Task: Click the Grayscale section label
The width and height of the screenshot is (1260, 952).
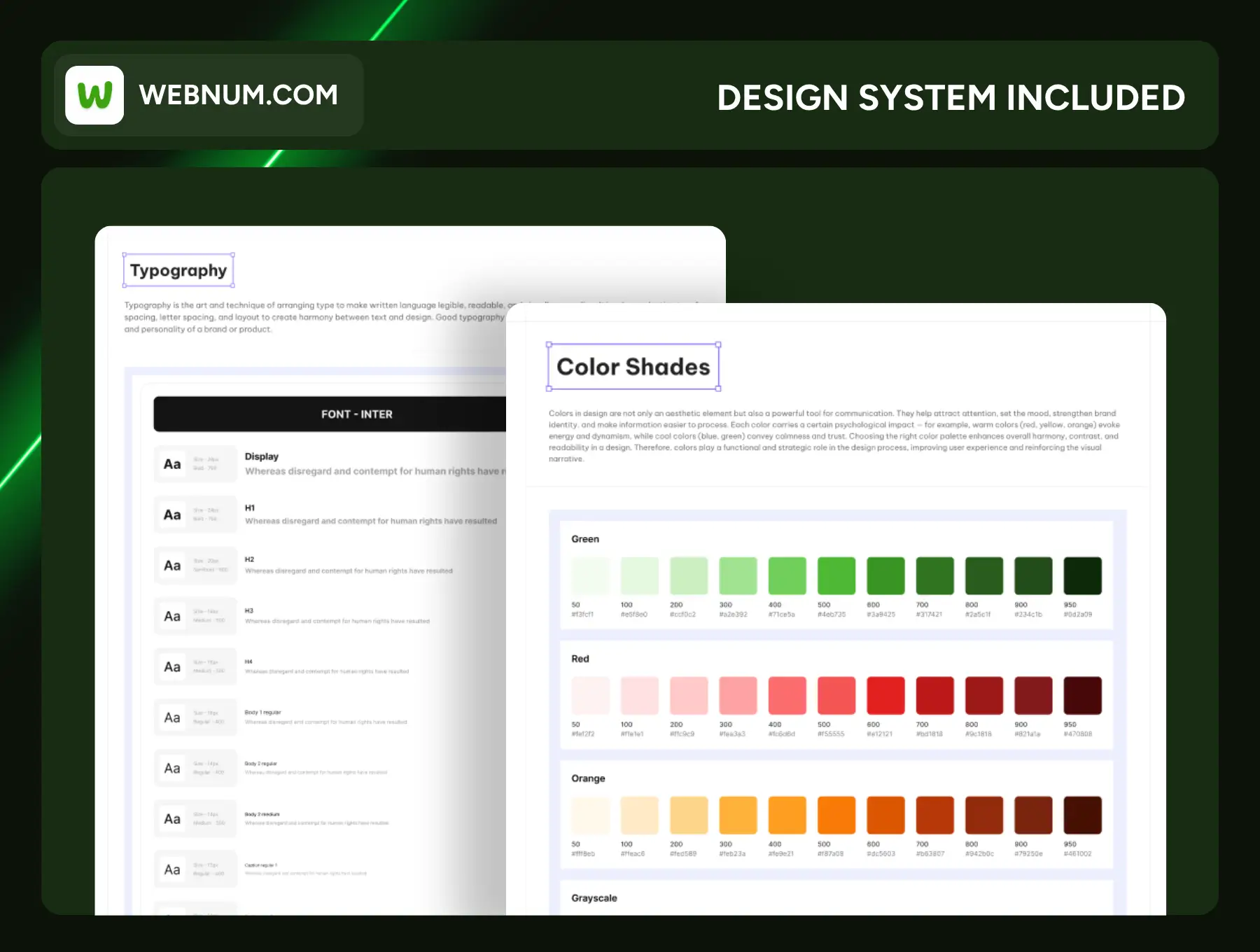Action: tap(594, 898)
